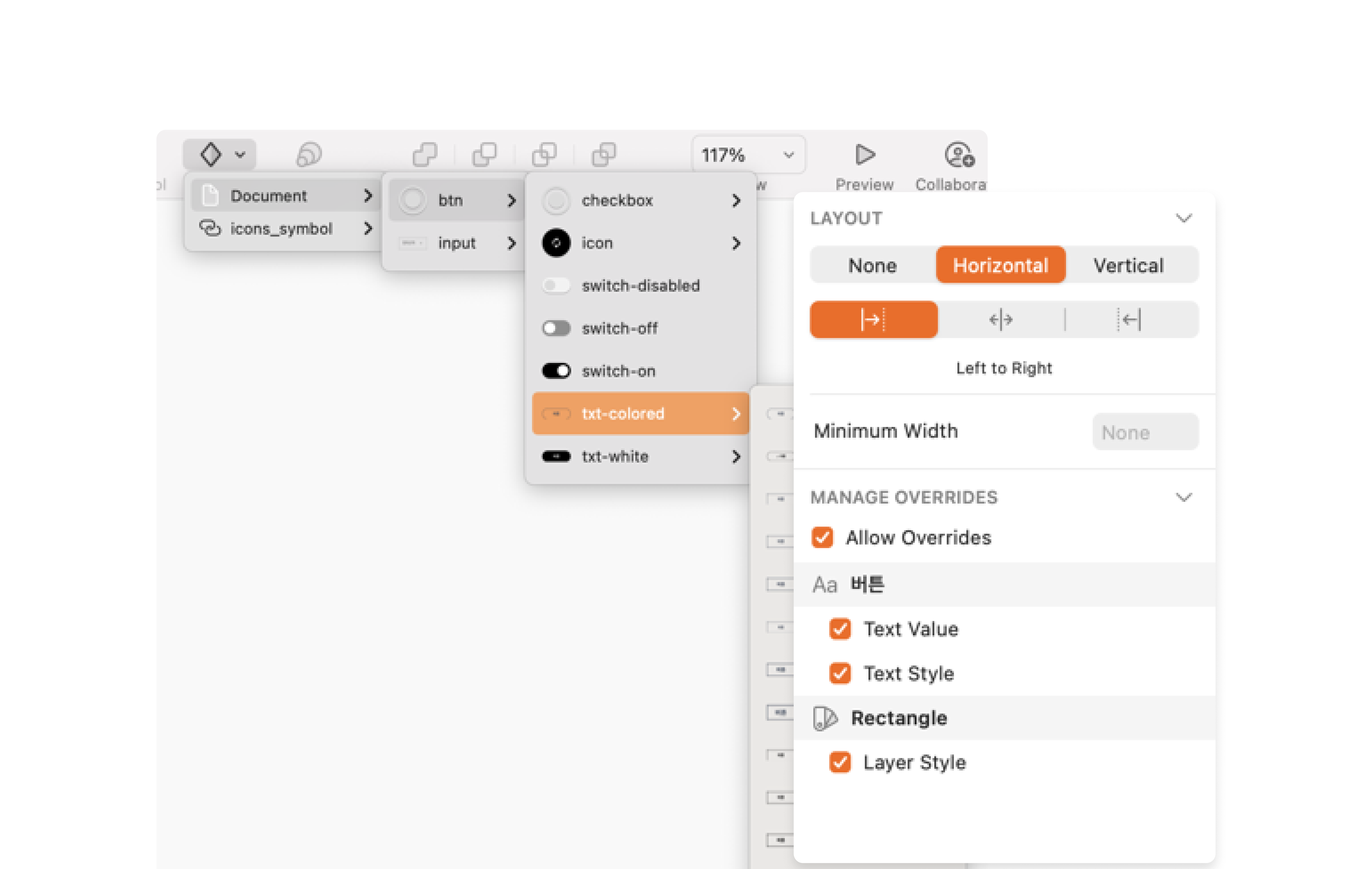Disable the Text Value override
1372x869 pixels.
click(840, 629)
